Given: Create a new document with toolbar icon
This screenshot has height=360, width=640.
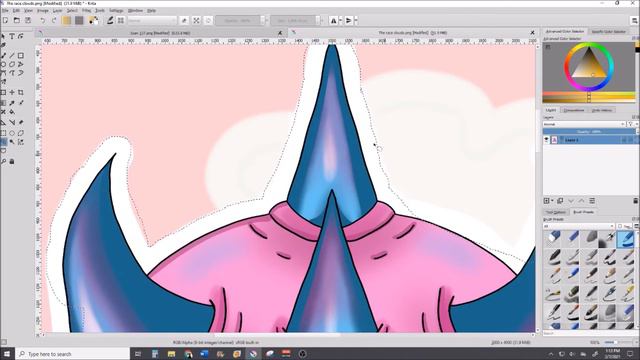Looking at the screenshot, I should click(5, 20).
